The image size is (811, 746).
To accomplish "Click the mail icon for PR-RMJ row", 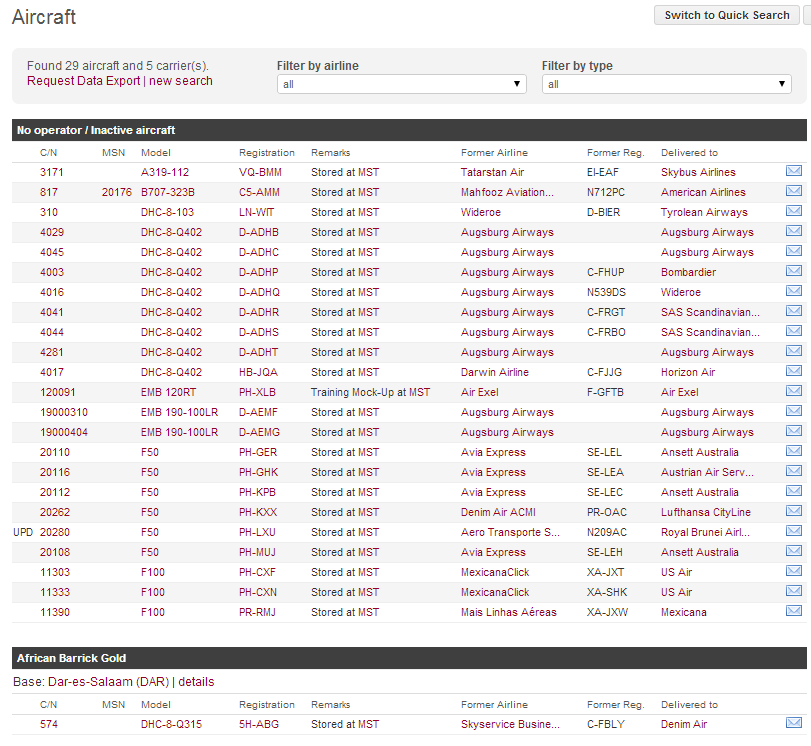I will [x=793, y=611].
